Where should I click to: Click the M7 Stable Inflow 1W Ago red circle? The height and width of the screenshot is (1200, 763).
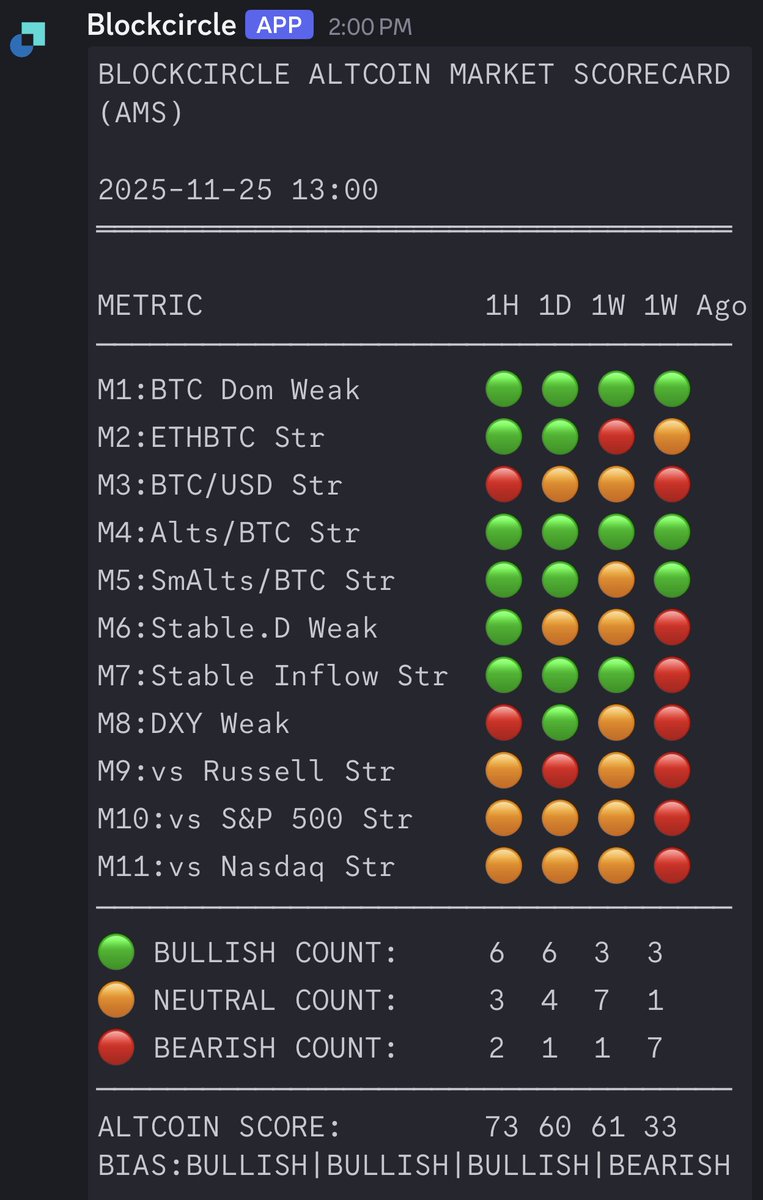click(x=672, y=676)
